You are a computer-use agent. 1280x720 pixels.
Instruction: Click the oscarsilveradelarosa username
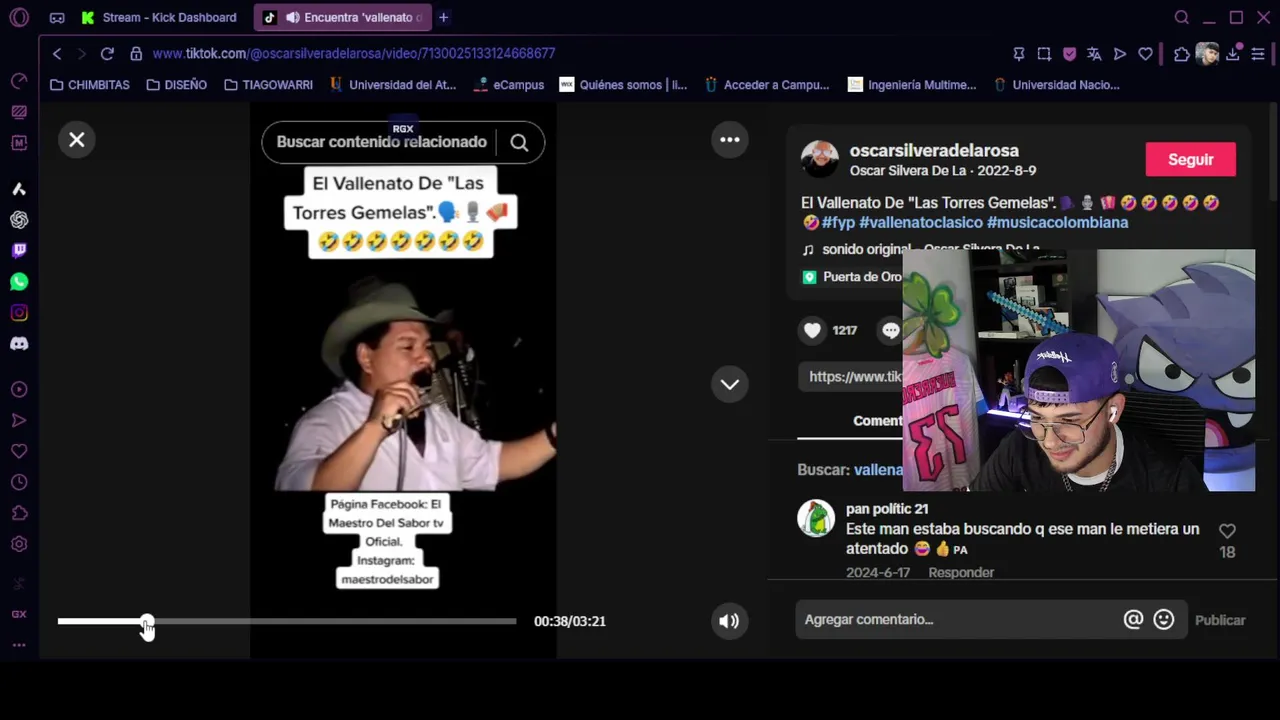(x=934, y=151)
